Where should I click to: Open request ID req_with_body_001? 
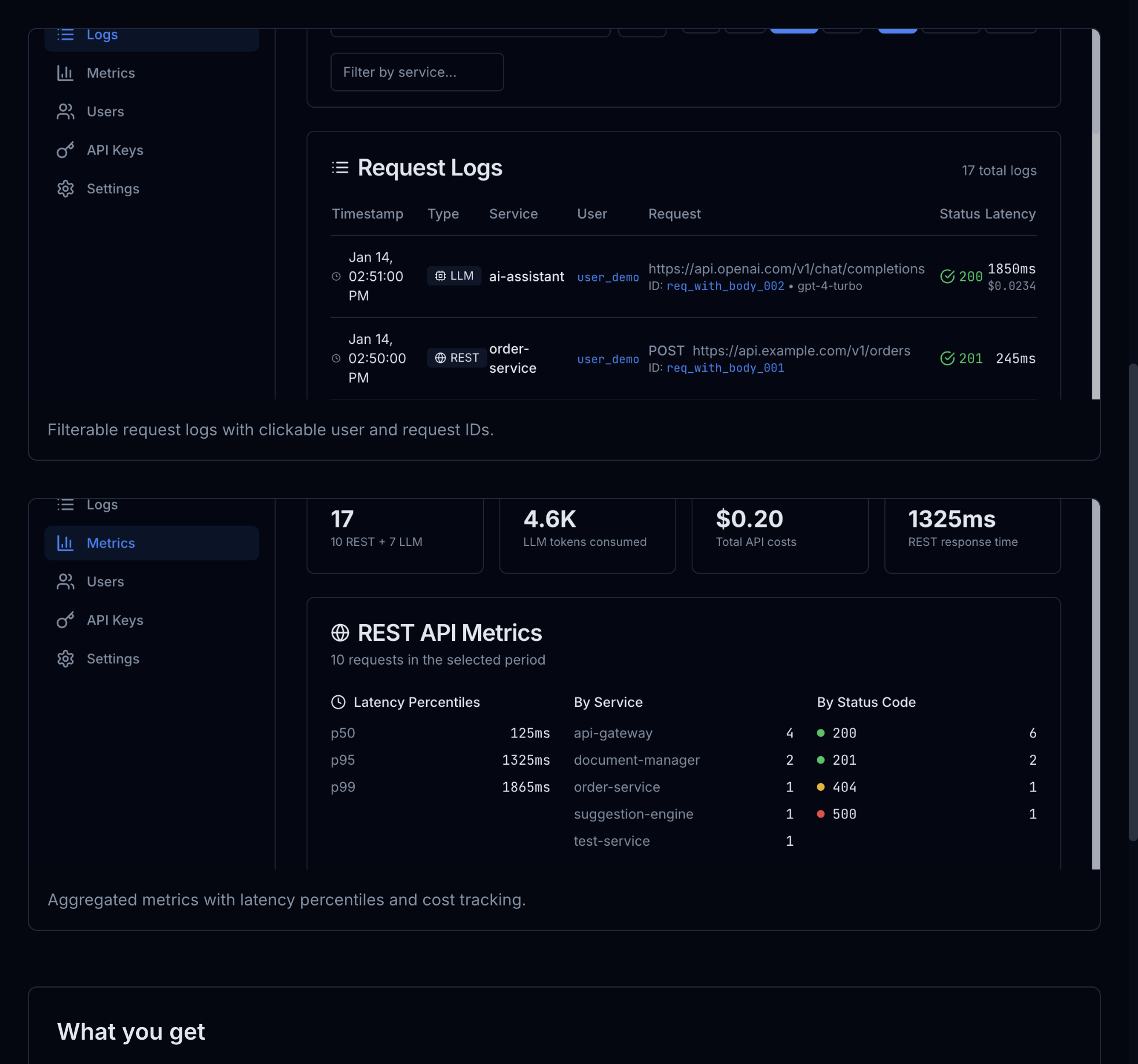point(725,368)
